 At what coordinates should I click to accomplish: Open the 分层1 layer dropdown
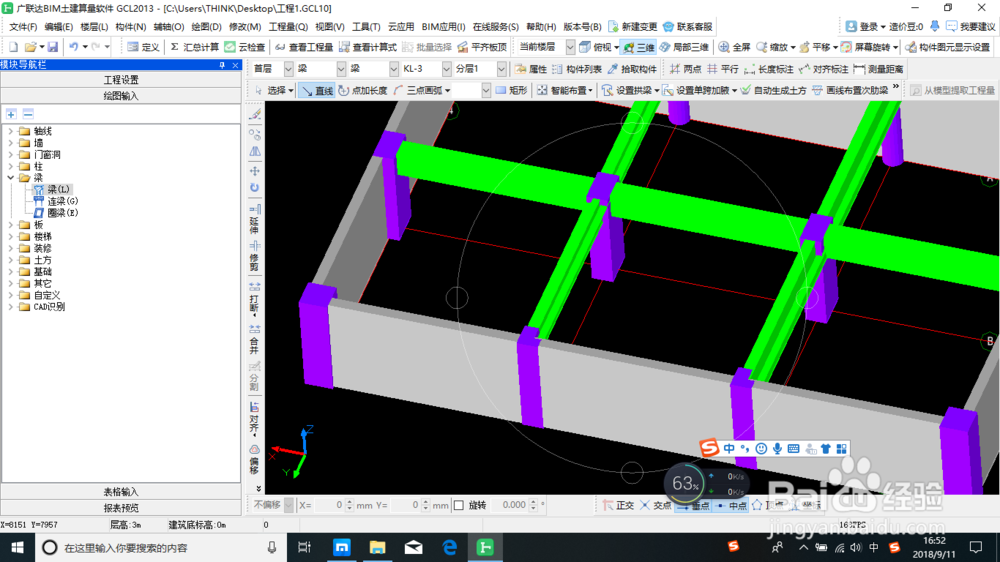(501, 69)
